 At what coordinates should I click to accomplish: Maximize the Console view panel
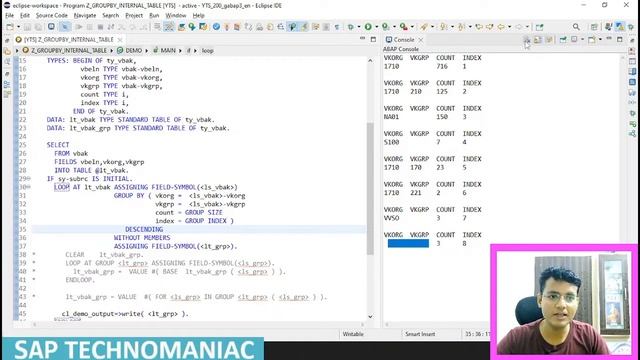click(620, 39)
